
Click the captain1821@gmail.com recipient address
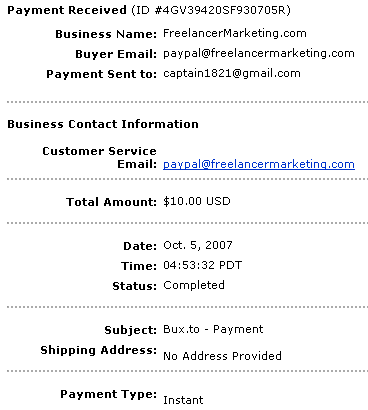pyautogui.click(x=232, y=74)
